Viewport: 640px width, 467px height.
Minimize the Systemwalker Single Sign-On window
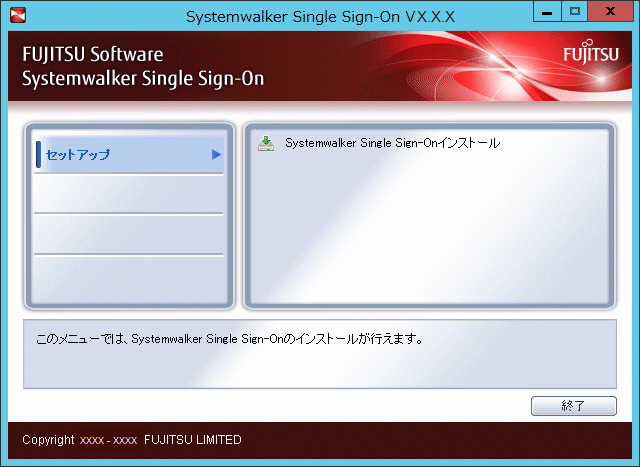547,11
